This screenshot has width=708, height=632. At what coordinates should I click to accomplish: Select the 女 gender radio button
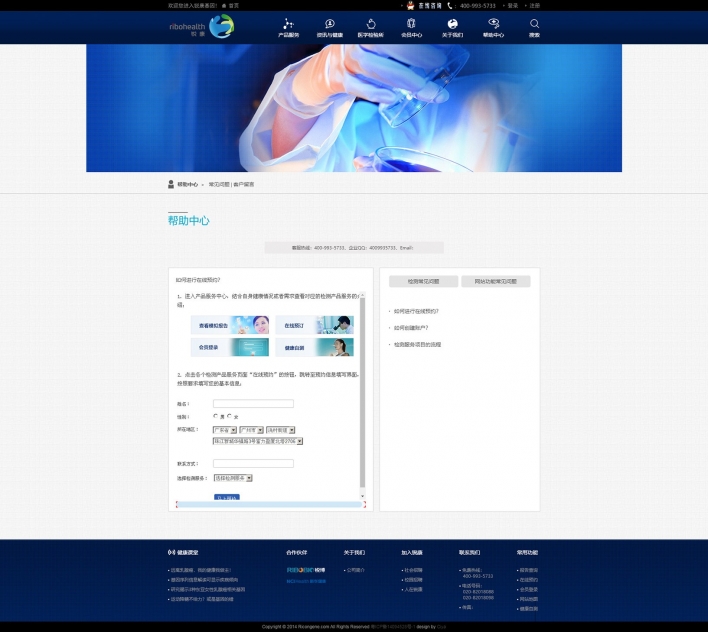[230, 416]
